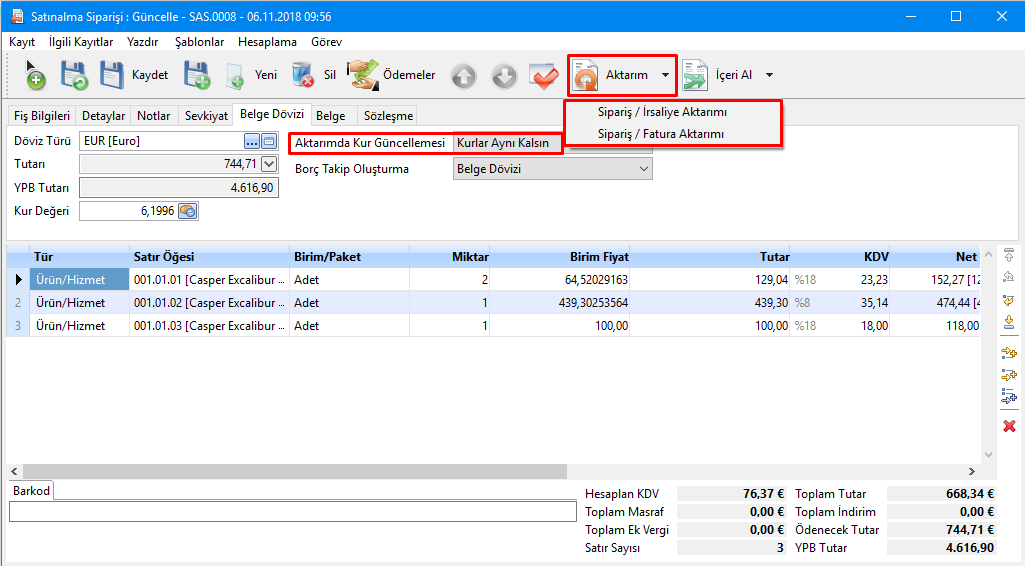Switch to the Notlar tab
The height and width of the screenshot is (566, 1025).
point(154,116)
